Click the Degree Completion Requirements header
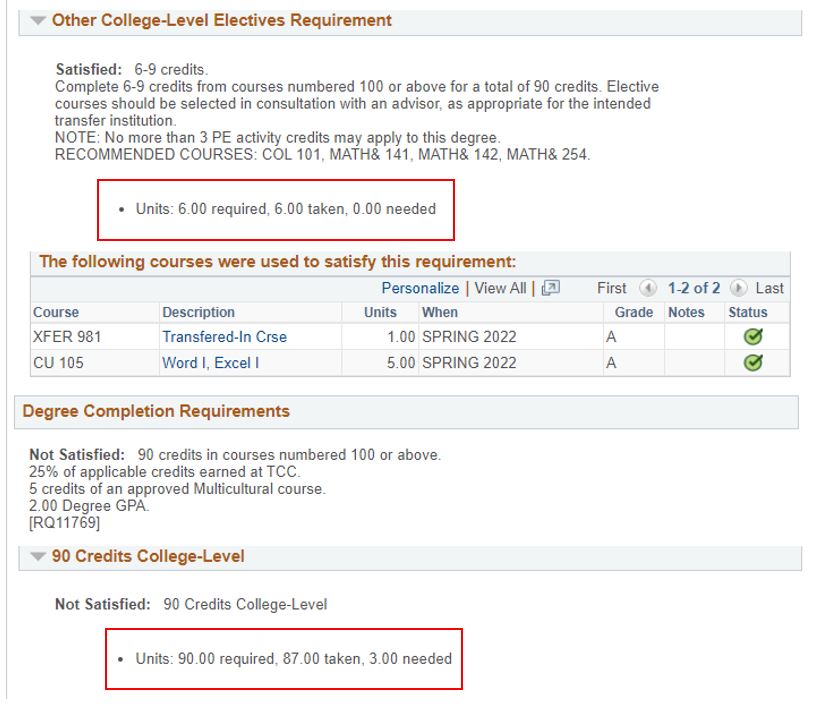The height and width of the screenshot is (717, 820). pyautogui.click(x=156, y=411)
